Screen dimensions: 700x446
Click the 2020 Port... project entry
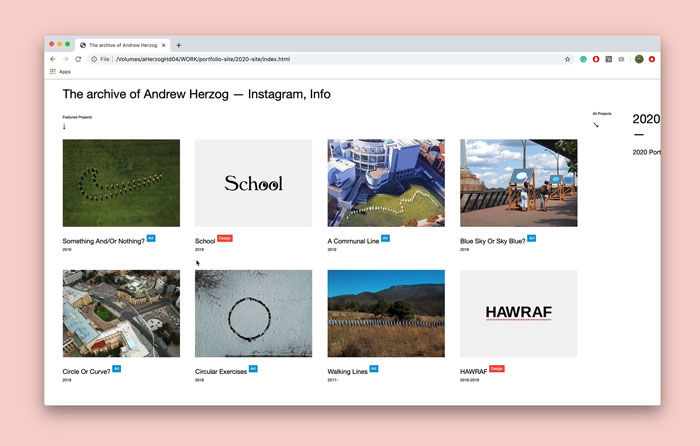click(x=646, y=152)
